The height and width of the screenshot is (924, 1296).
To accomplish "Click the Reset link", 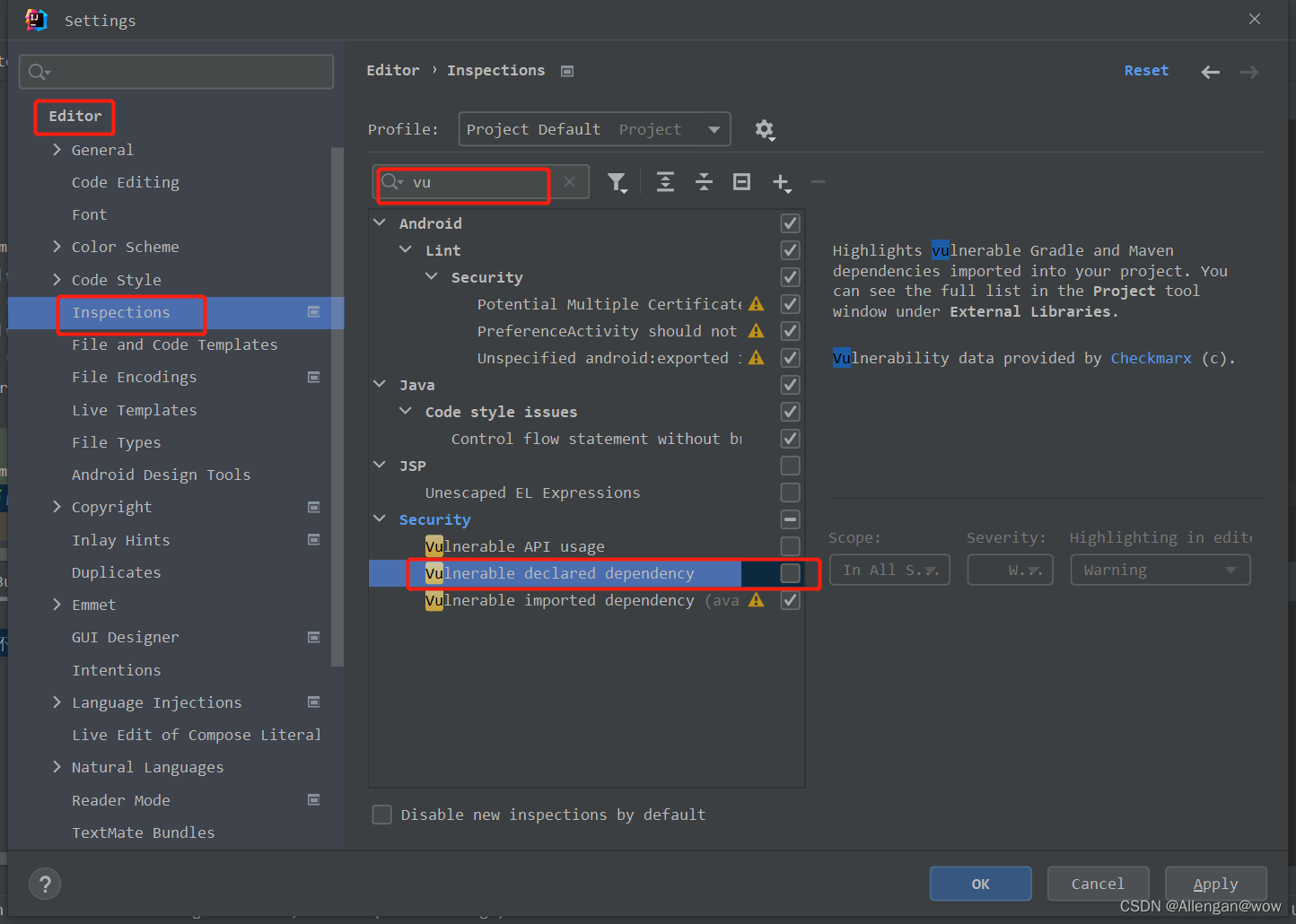I will click(x=1146, y=70).
